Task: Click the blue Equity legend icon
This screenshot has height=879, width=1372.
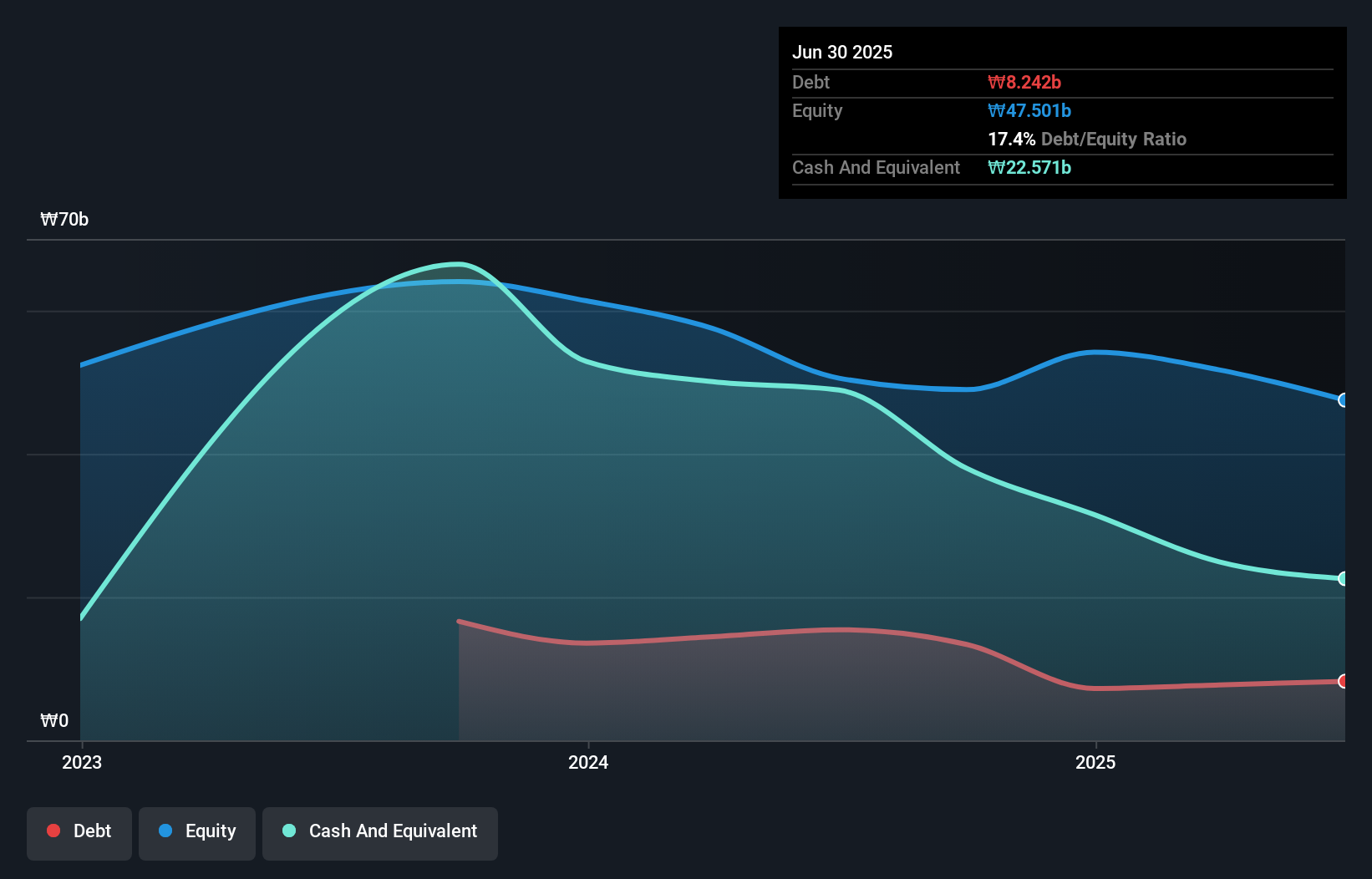Action: point(167,831)
